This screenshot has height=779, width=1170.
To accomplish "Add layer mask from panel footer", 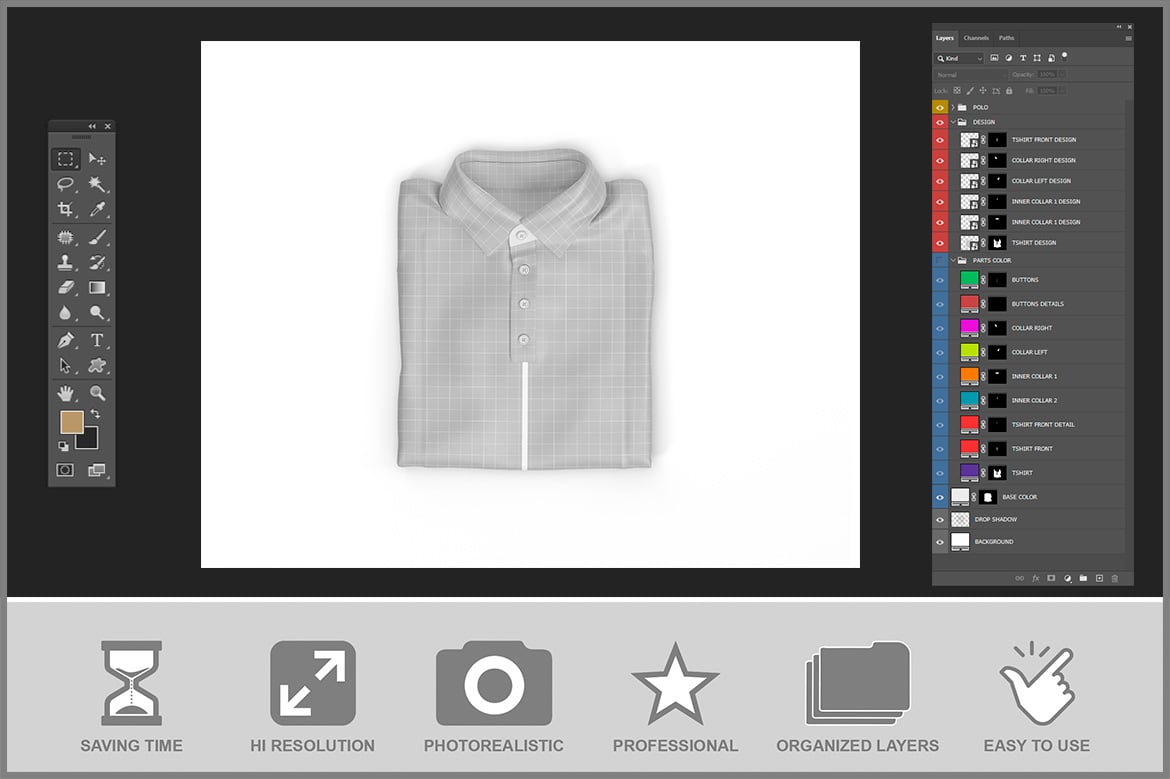I will [1051, 578].
